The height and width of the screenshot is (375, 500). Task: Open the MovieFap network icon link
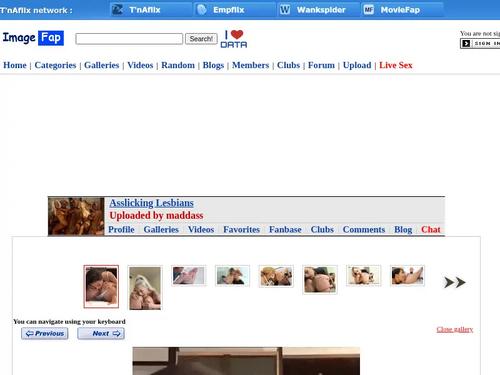coord(369,10)
